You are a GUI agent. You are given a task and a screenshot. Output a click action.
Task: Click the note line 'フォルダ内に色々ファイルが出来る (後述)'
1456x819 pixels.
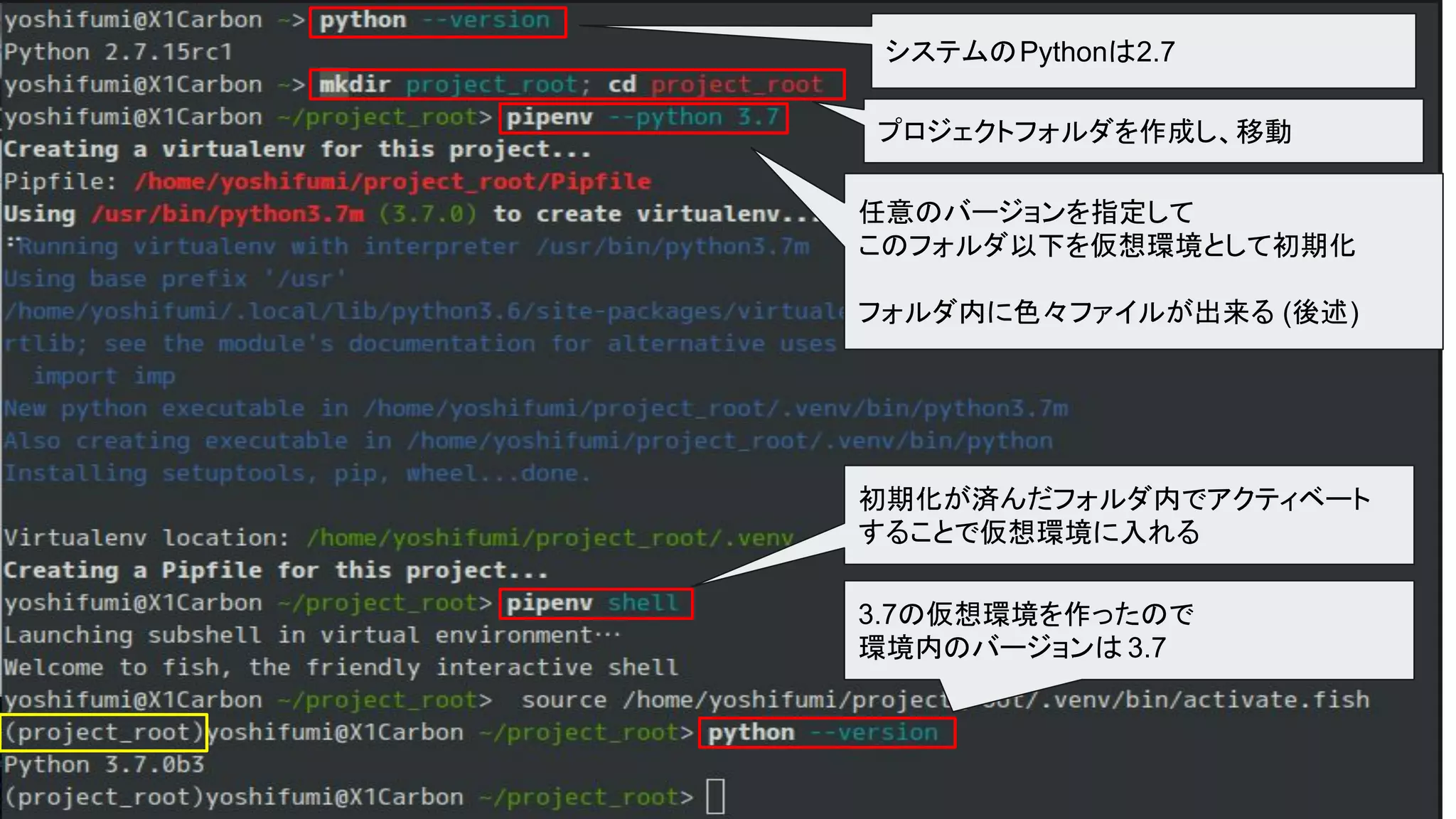[1108, 312]
